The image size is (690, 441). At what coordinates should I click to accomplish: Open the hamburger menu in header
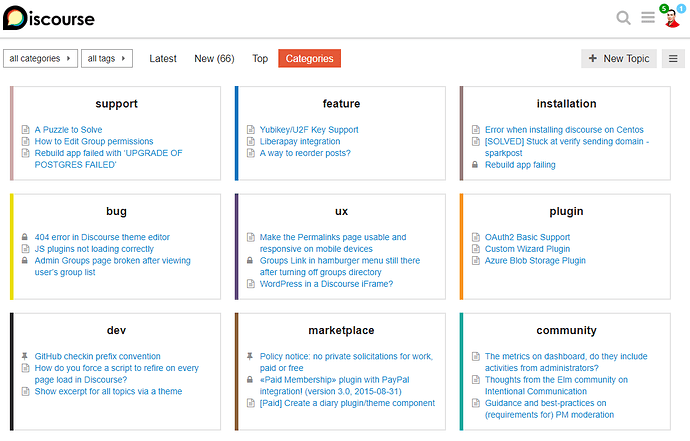[x=648, y=18]
